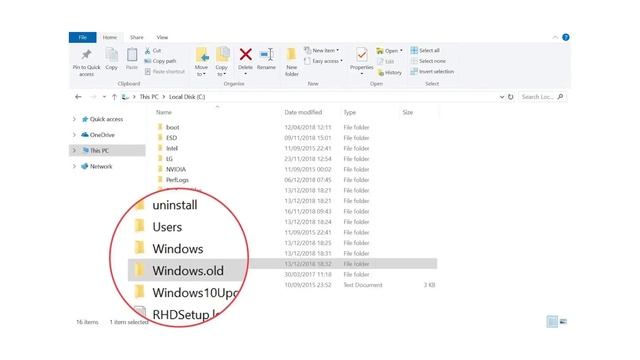Cut the selected item
Viewport: 640px width, 360px height.
(153, 51)
